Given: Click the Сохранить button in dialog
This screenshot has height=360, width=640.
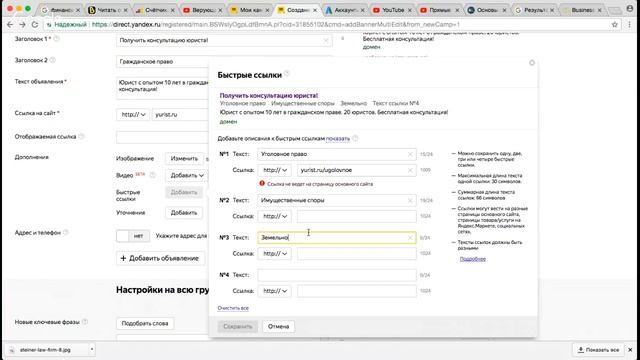Looking at the screenshot, I should (x=238, y=327).
